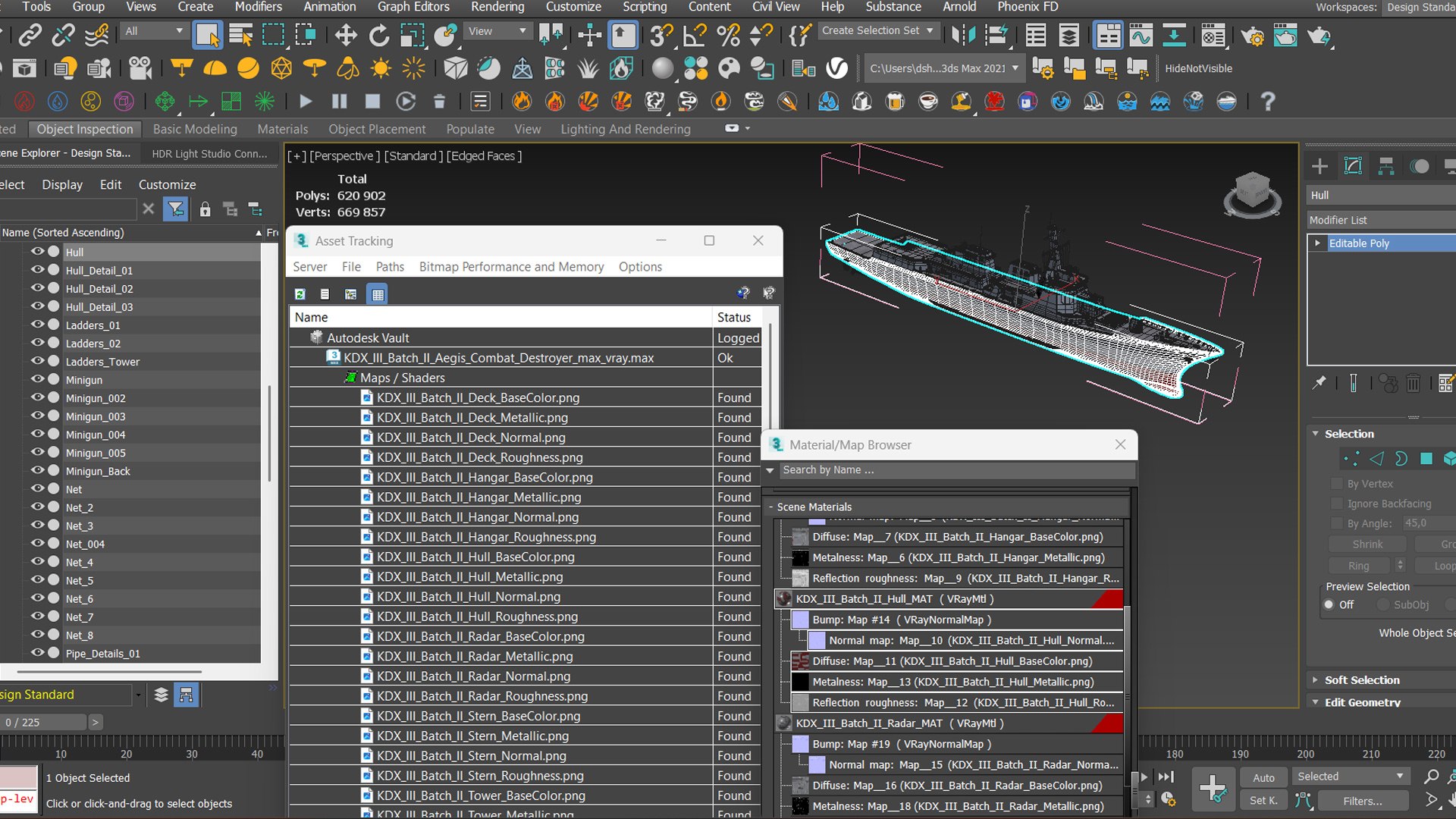Toggle visibility of Ladders_01
The height and width of the screenshot is (819, 1456).
[x=37, y=325]
